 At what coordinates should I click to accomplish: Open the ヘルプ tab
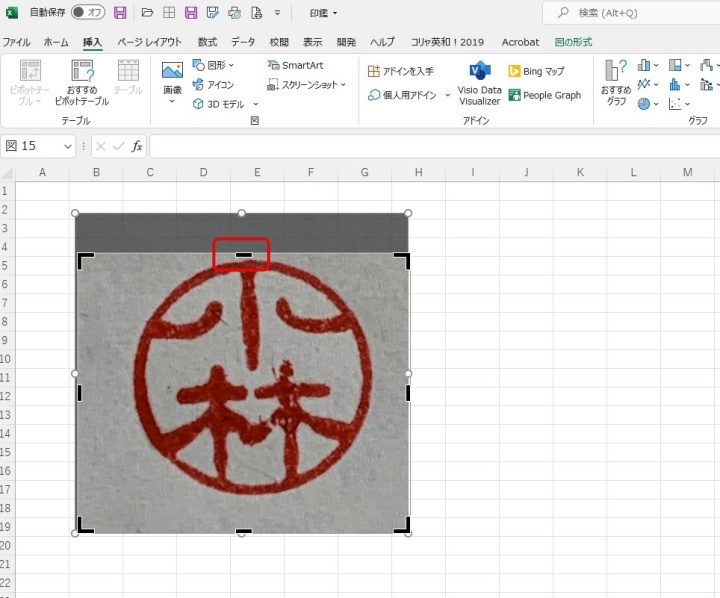click(382, 42)
